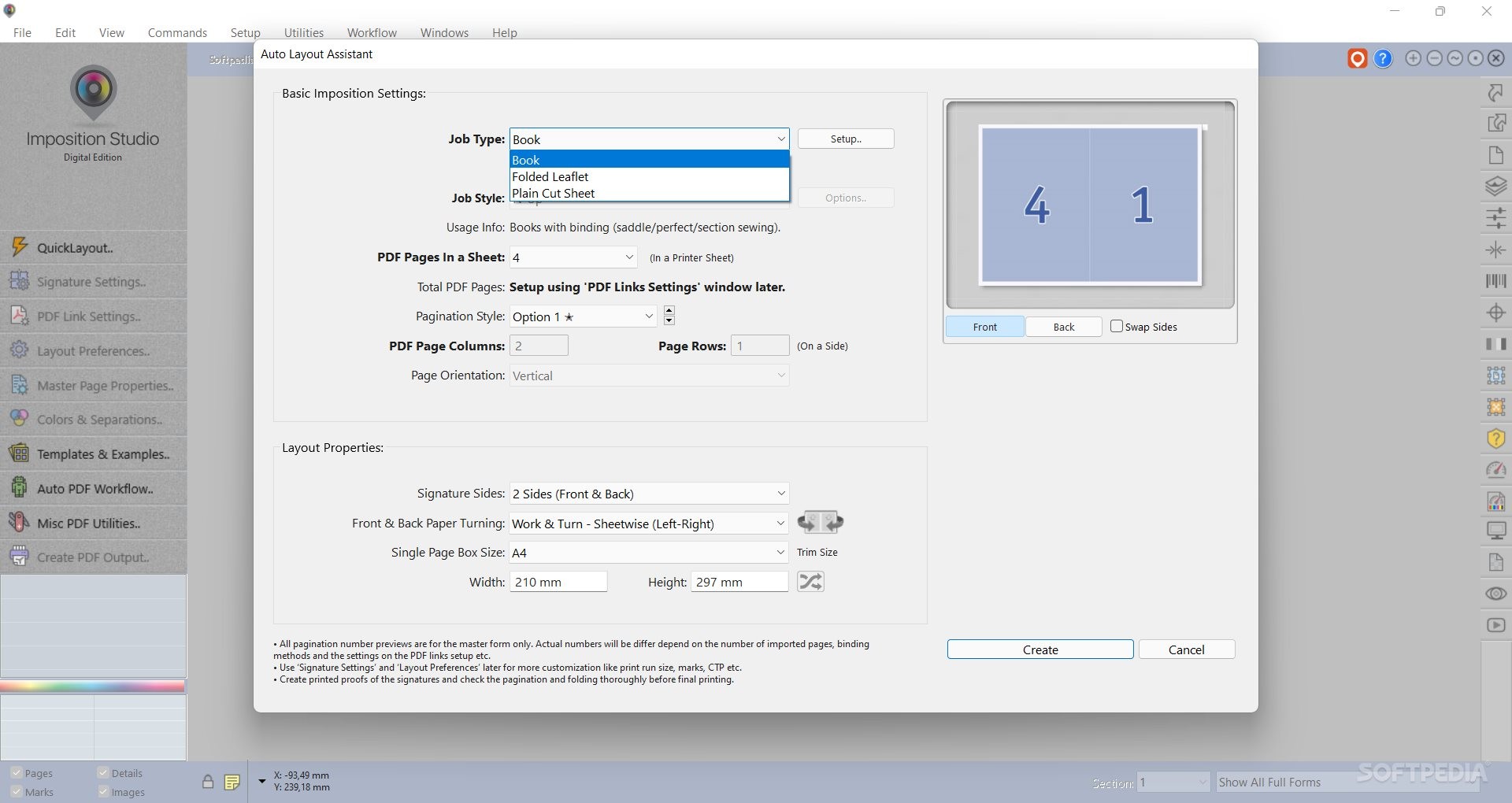The width and height of the screenshot is (1512, 803).
Task: Click the center alignment arrows icon
Action: 1495,250
